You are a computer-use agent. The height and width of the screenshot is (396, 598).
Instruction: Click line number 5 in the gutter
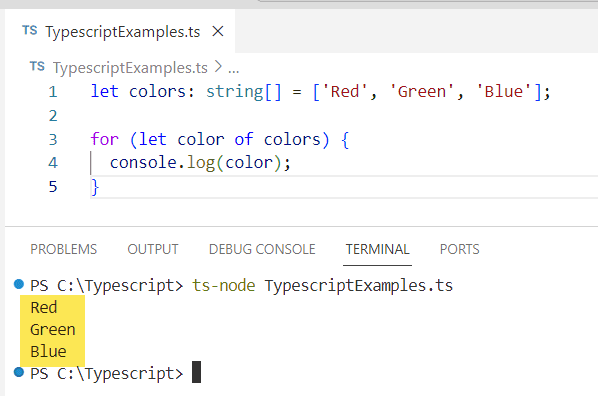[53, 187]
